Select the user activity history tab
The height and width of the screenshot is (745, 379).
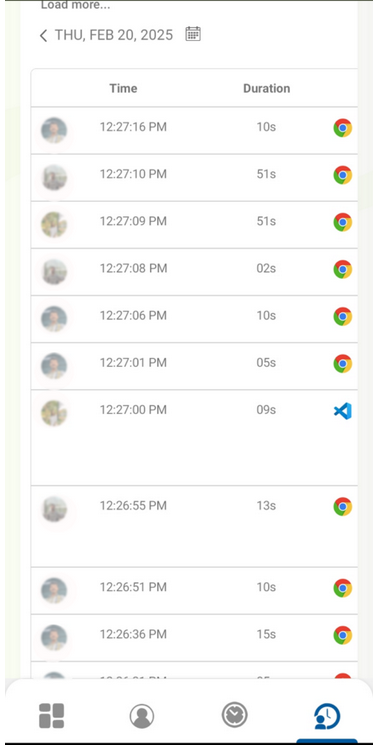(327, 716)
